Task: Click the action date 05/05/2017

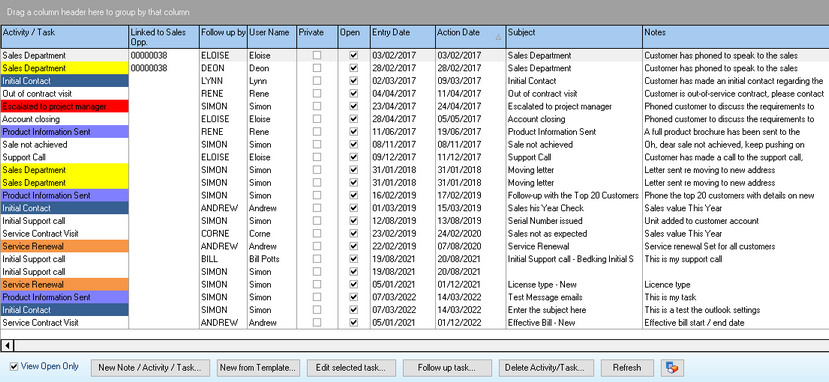Action: coord(471,119)
